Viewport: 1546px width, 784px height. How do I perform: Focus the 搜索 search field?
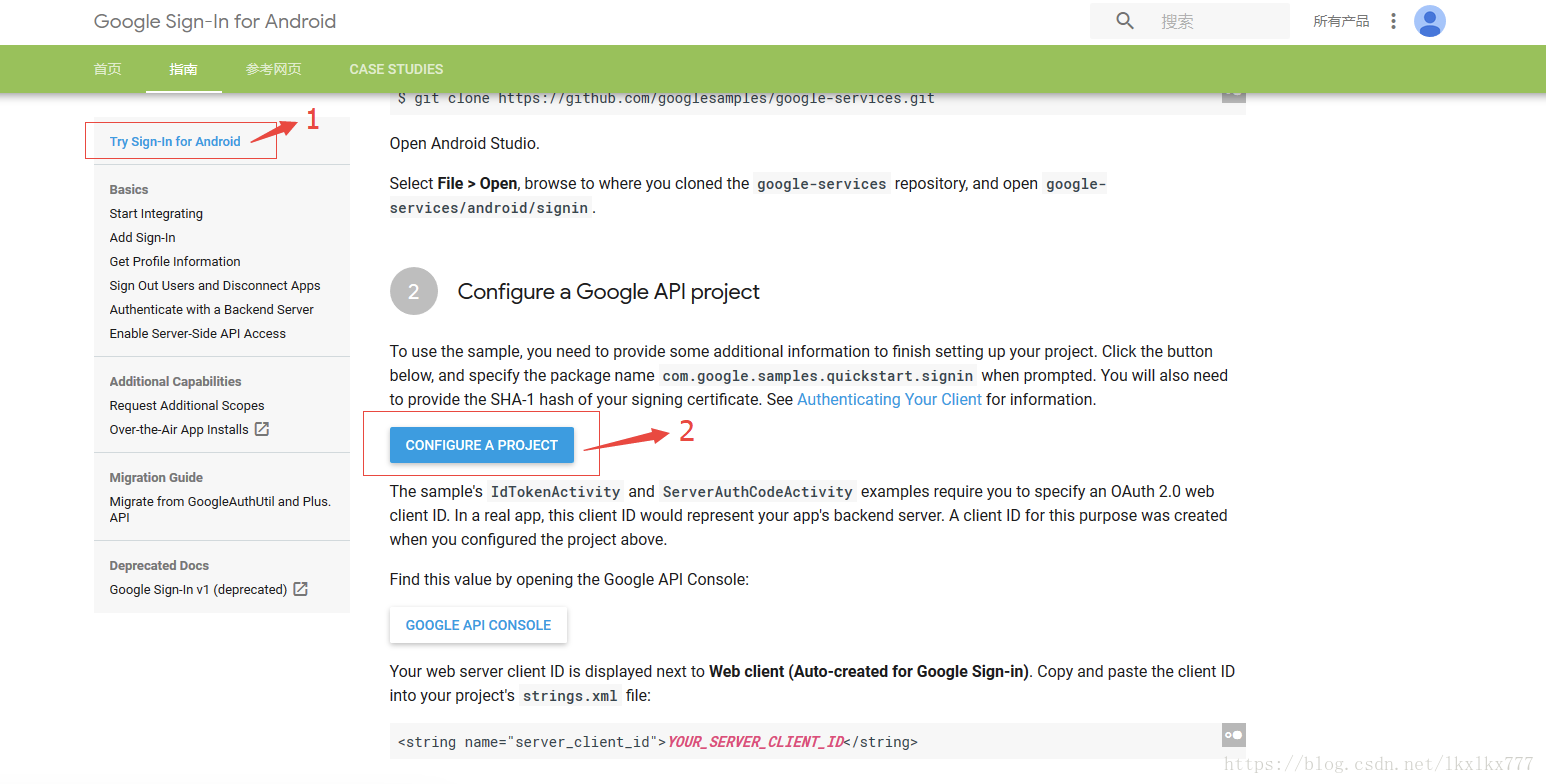1189,21
